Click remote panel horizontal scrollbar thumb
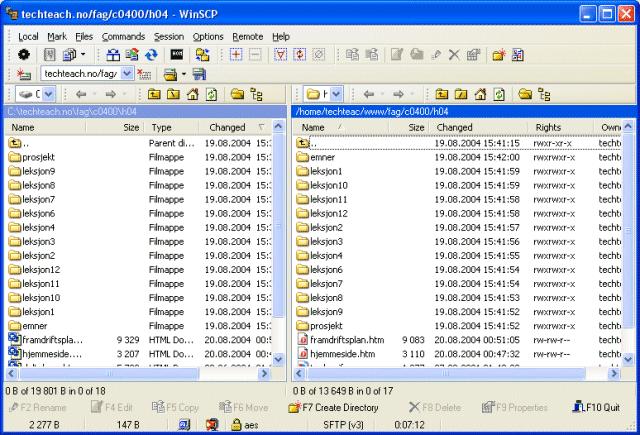640x435 pixels. pyautogui.click(x=446, y=373)
